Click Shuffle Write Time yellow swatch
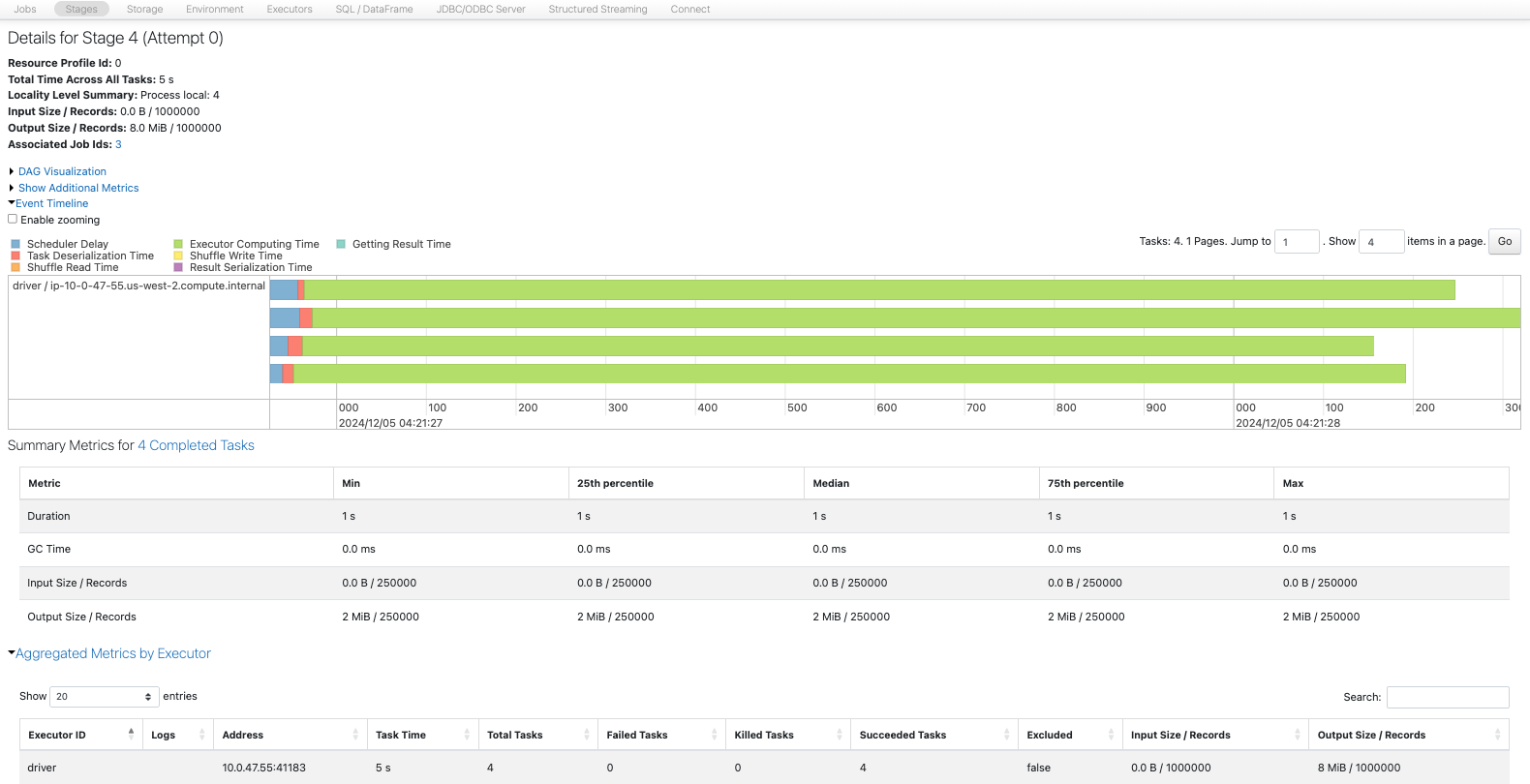The height and width of the screenshot is (784, 1530). pos(178,256)
